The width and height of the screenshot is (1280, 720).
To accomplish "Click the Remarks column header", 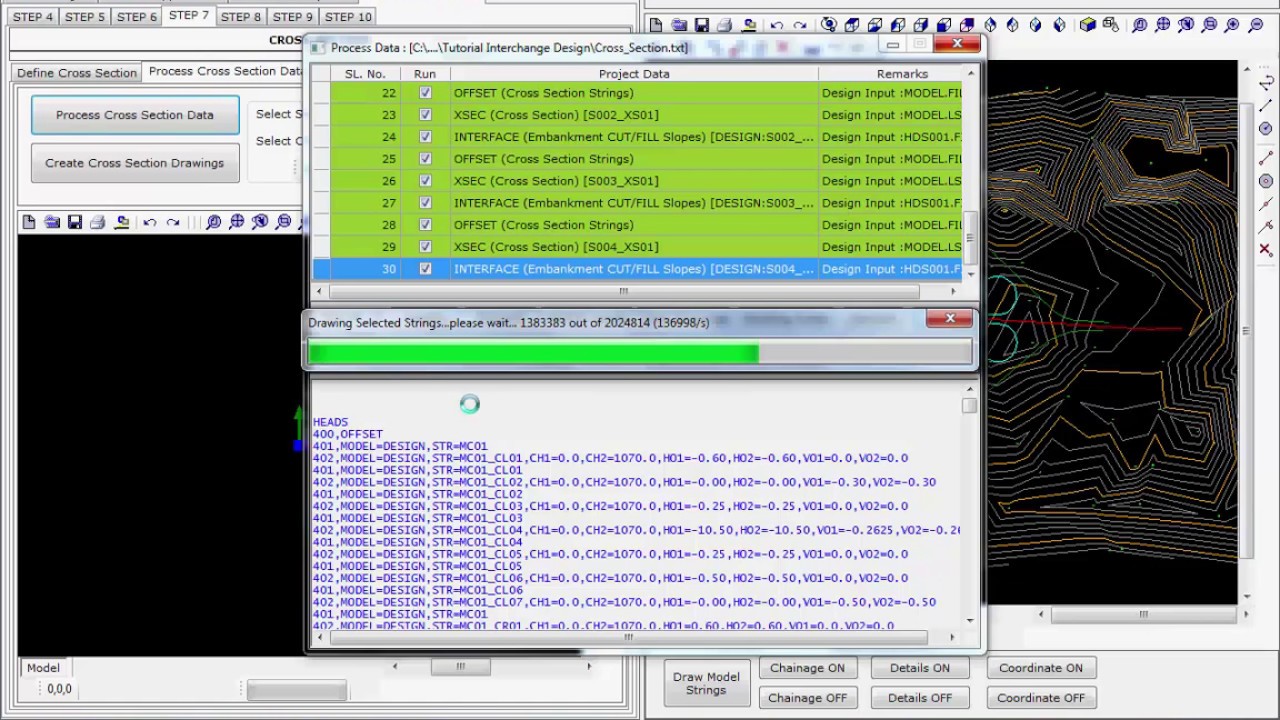I will tap(891, 74).
